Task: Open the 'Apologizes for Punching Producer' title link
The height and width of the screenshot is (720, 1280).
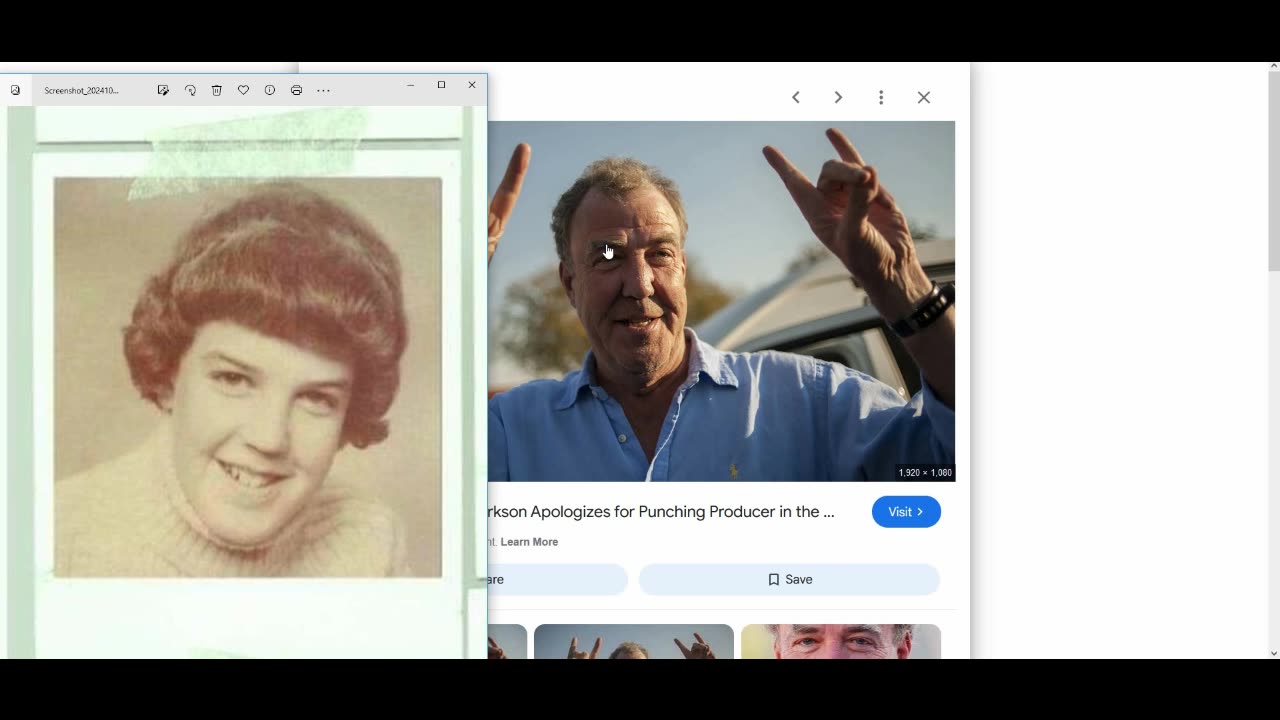Action: pyautogui.click(x=661, y=512)
